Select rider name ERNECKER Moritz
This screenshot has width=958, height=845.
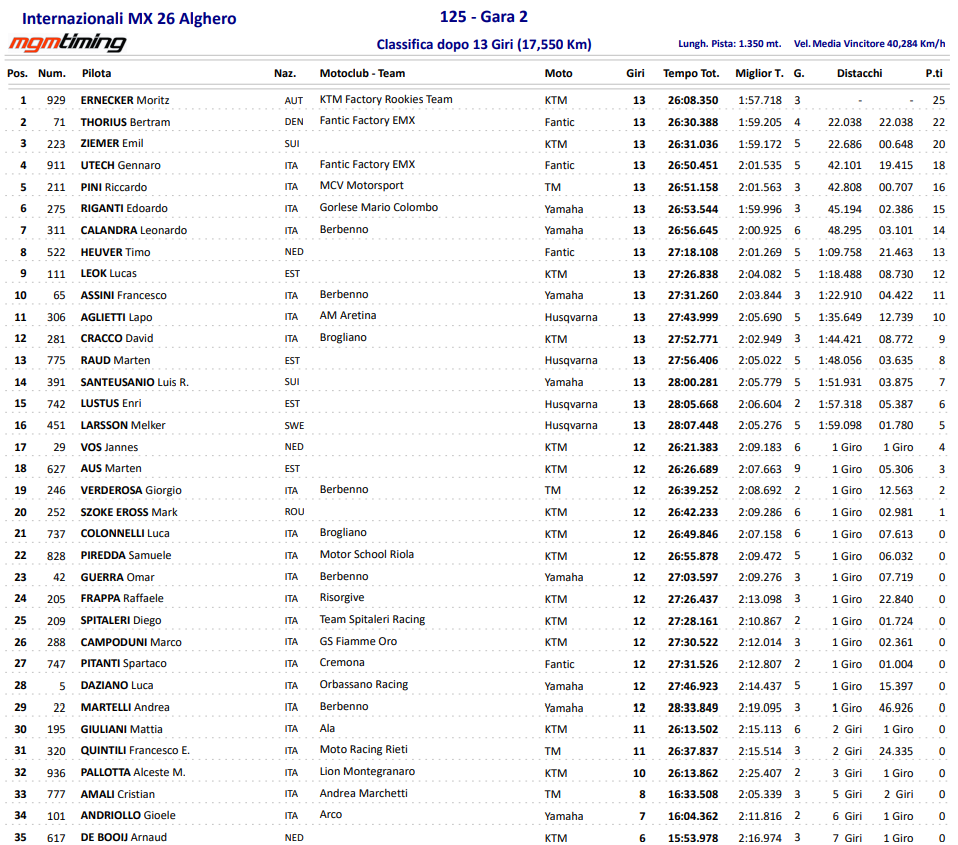pyautogui.click(x=124, y=100)
